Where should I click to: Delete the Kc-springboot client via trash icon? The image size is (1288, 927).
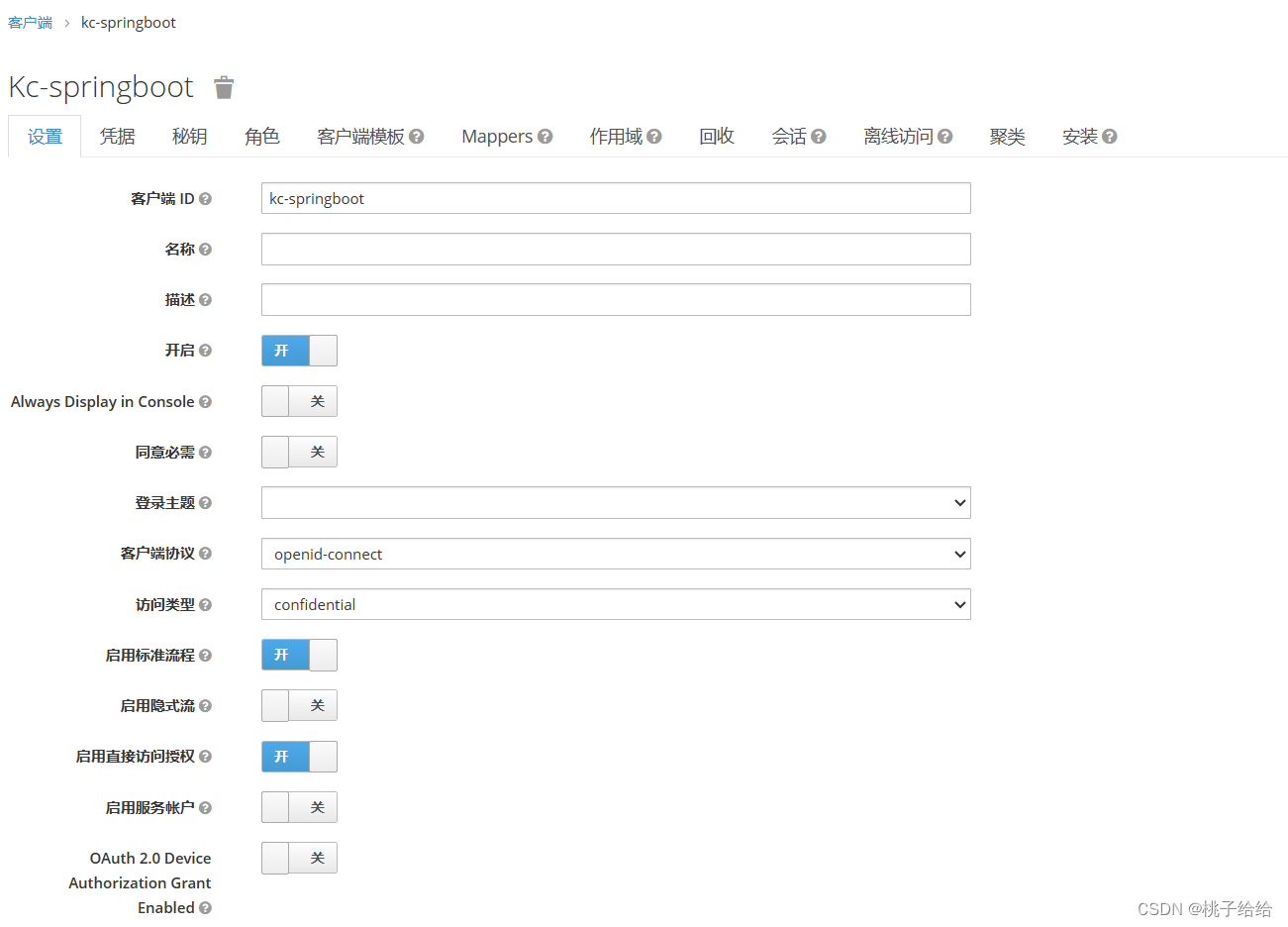pos(224,88)
